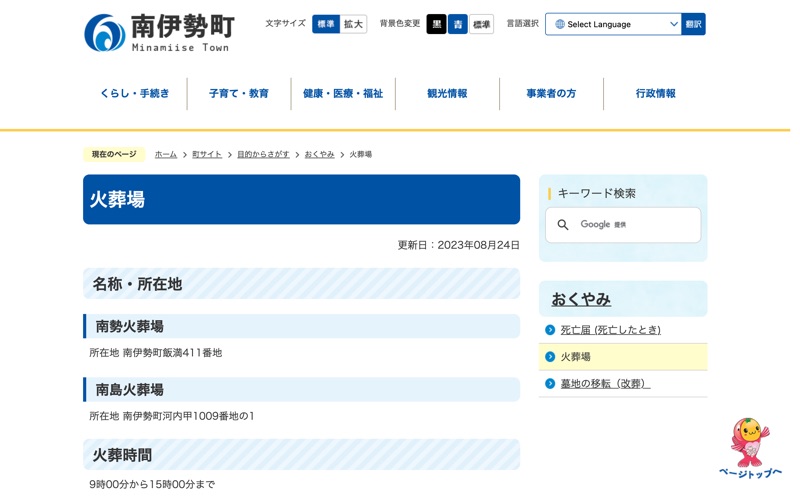Click the 翻訳 translate button

point(693,24)
